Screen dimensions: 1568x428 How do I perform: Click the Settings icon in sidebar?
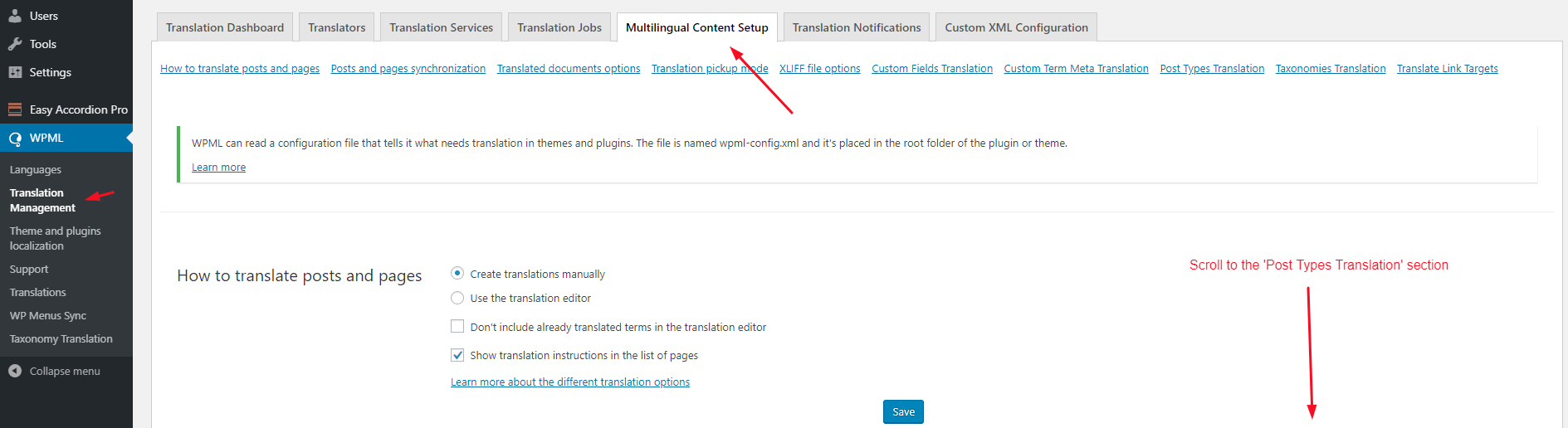pos(15,72)
